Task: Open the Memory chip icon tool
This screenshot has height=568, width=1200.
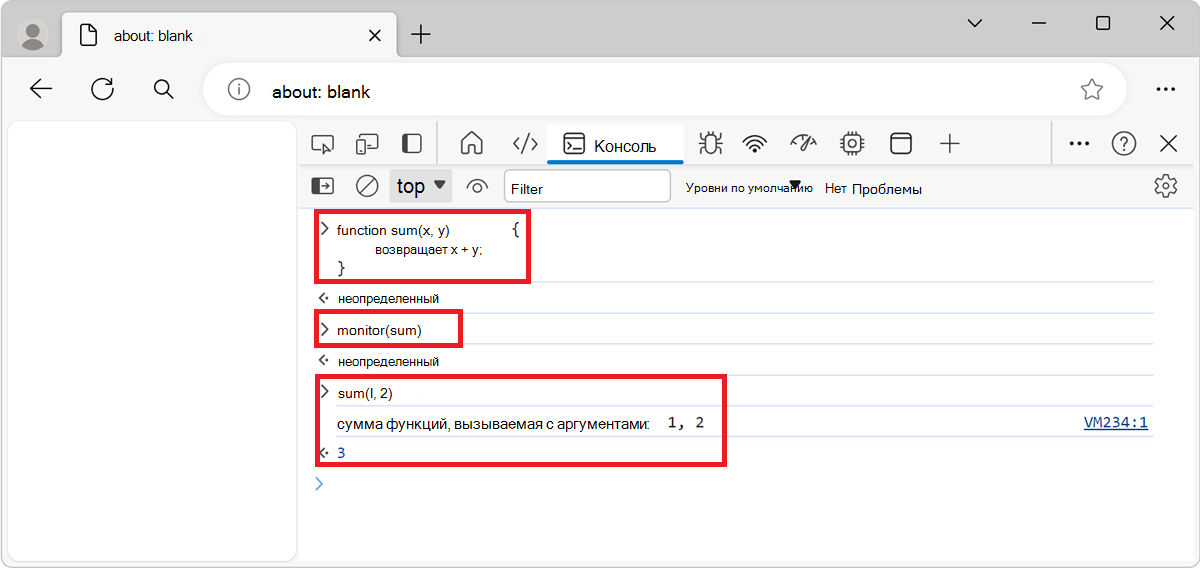Action: tap(852, 144)
